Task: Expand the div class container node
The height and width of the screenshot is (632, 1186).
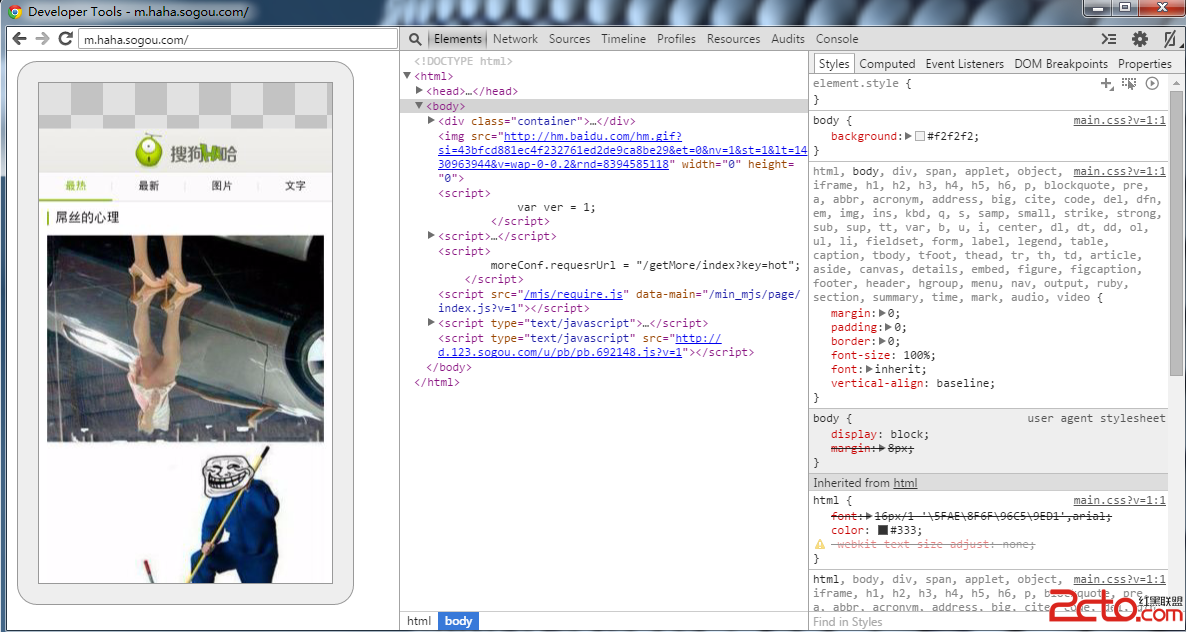Action: pyautogui.click(x=432, y=121)
